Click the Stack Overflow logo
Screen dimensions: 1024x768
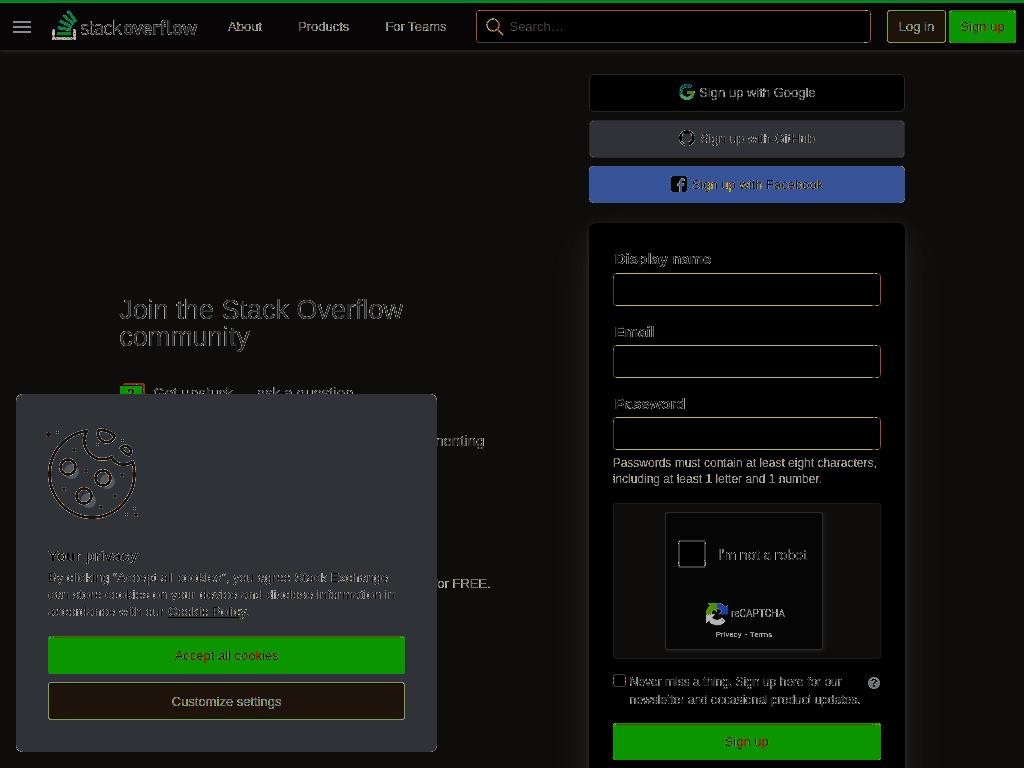click(x=124, y=27)
